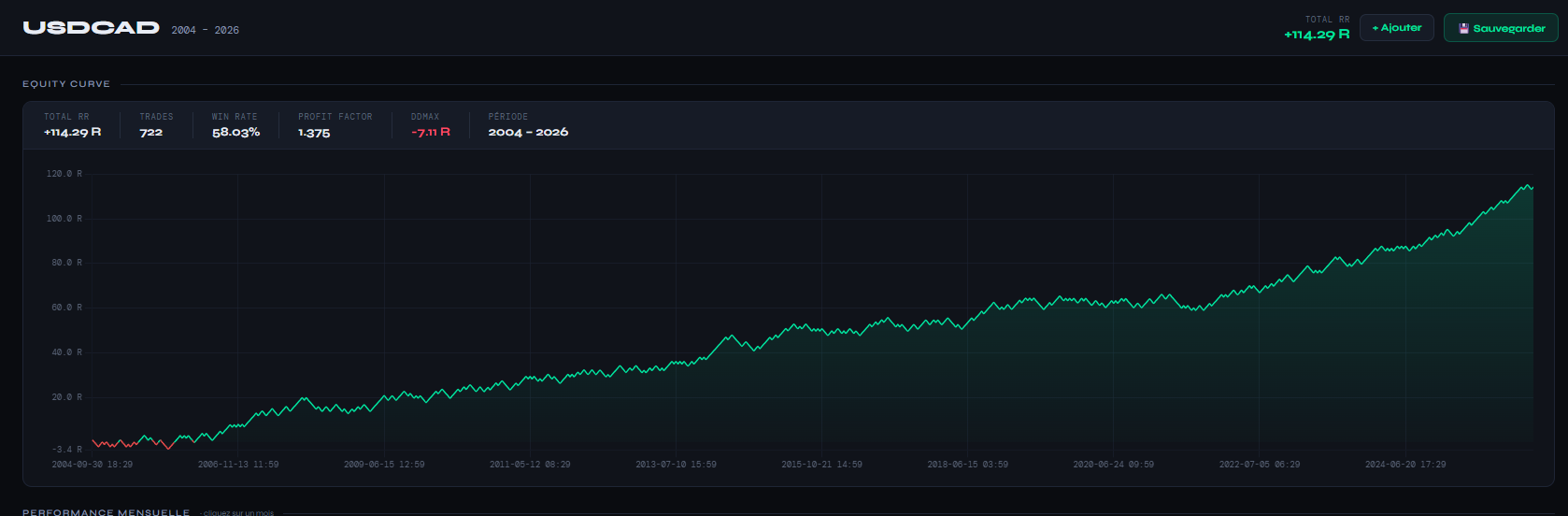Click the 2013-07-10 15:59 date label
The width and height of the screenshot is (1568, 516).
676,465
